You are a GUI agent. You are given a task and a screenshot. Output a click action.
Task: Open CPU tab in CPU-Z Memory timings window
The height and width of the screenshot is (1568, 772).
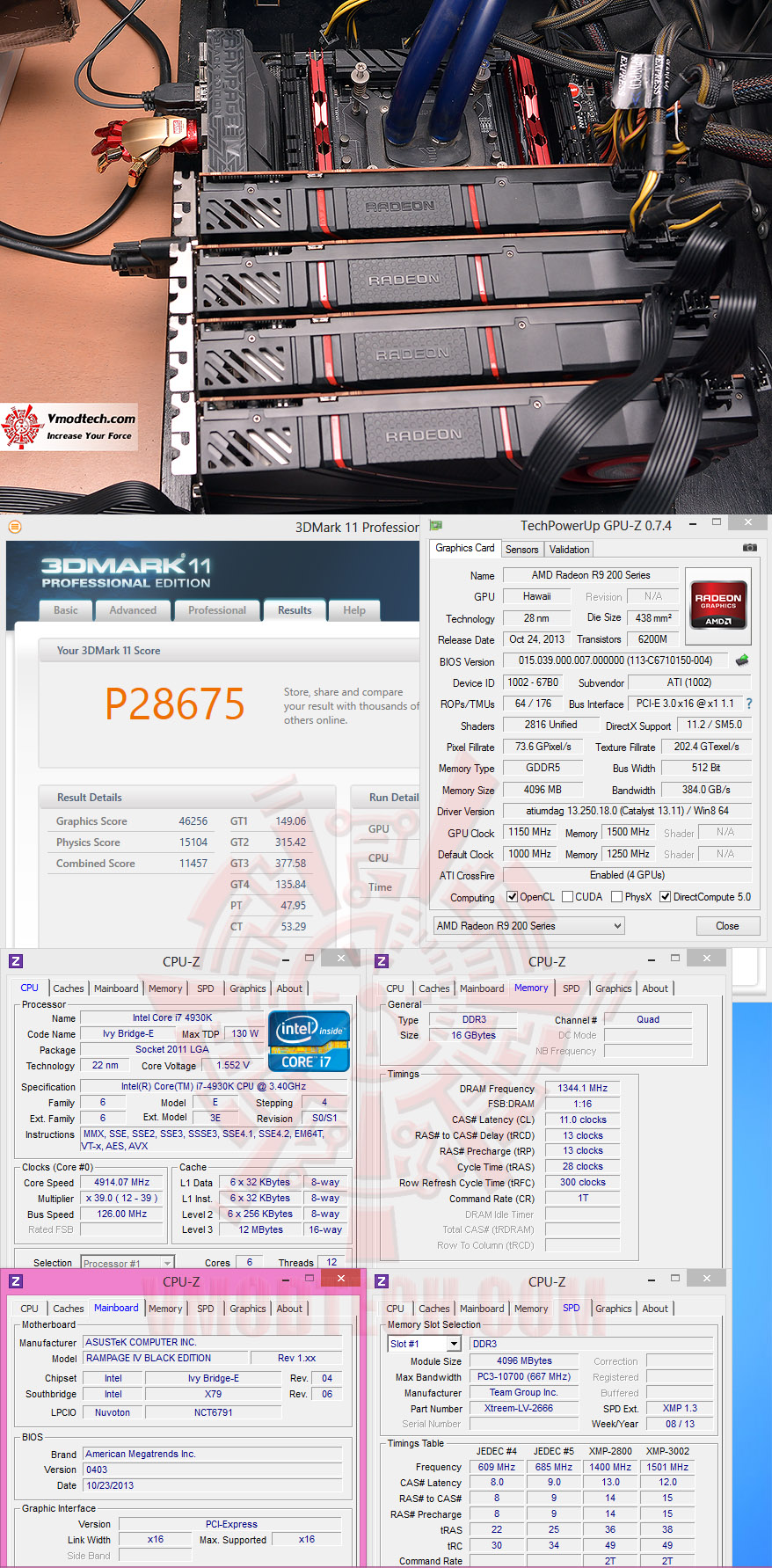(x=396, y=988)
